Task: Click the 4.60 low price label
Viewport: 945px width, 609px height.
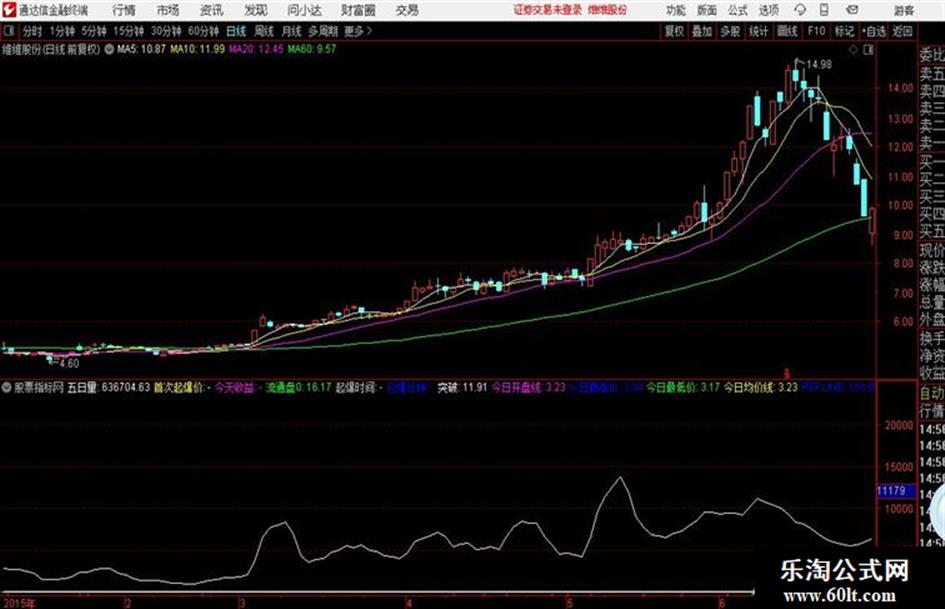Action: [69, 364]
